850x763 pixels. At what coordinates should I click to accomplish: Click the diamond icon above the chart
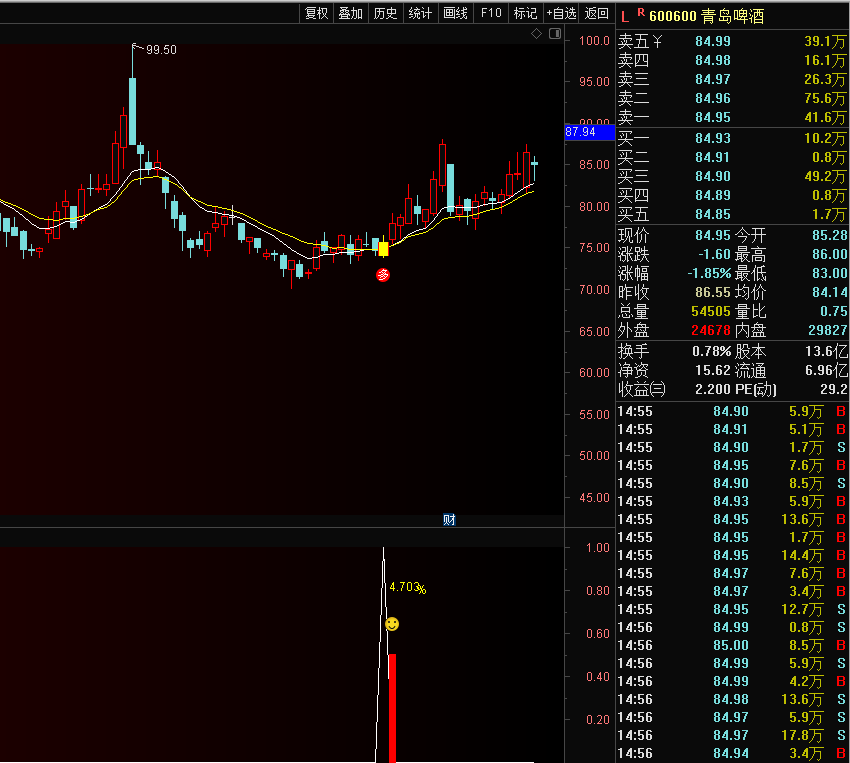536,34
